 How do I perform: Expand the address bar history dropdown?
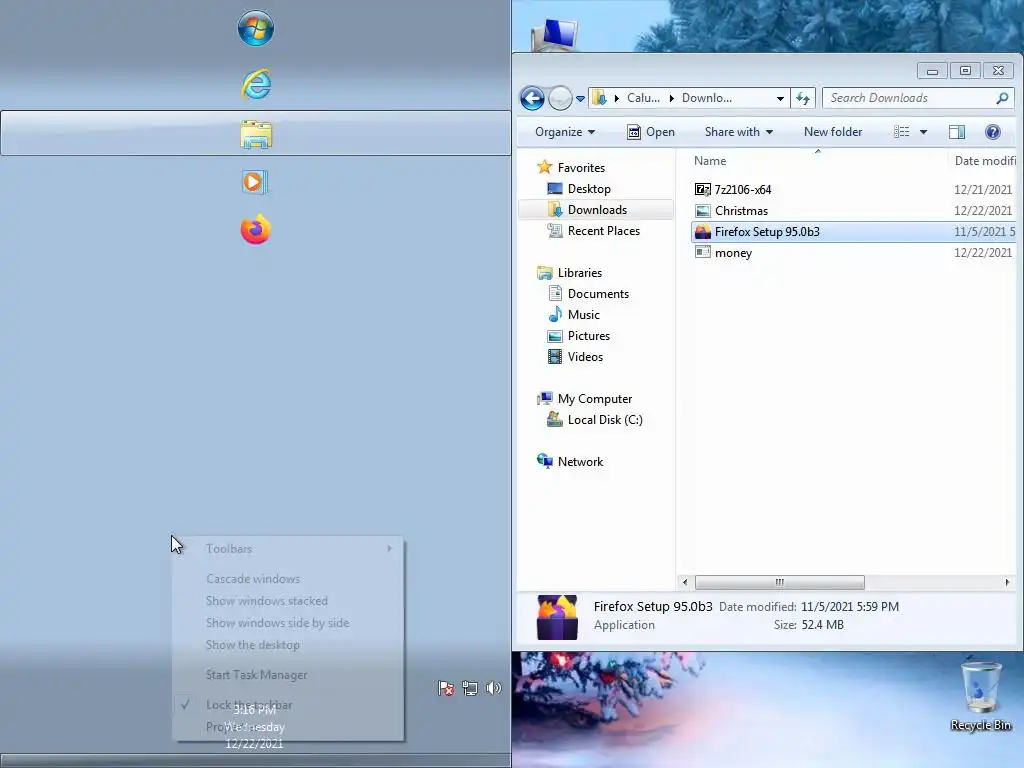pos(780,99)
